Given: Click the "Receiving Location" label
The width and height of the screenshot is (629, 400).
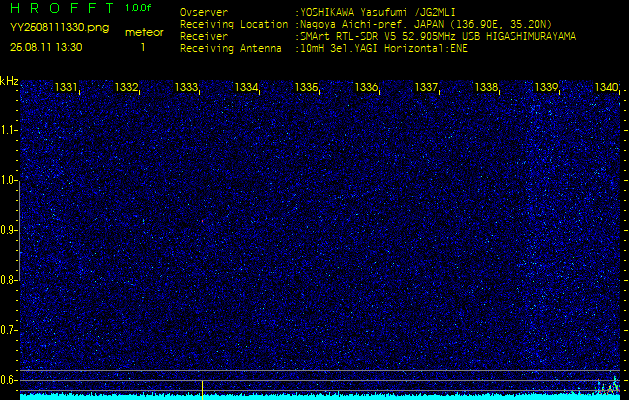Looking at the screenshot, I should tap(234, 24).
